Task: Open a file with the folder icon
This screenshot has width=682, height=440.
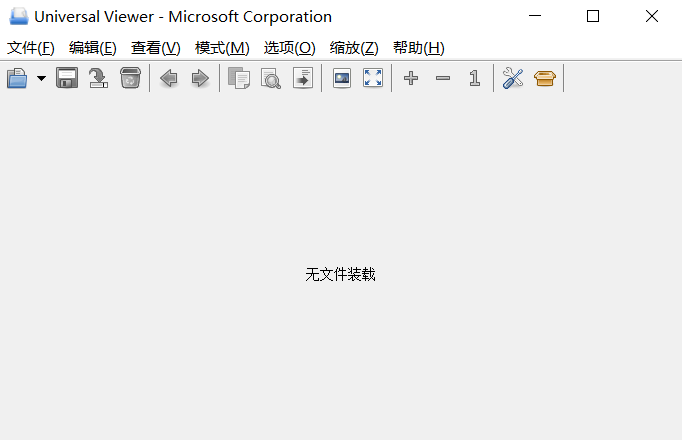Action: tap(17, 78)
